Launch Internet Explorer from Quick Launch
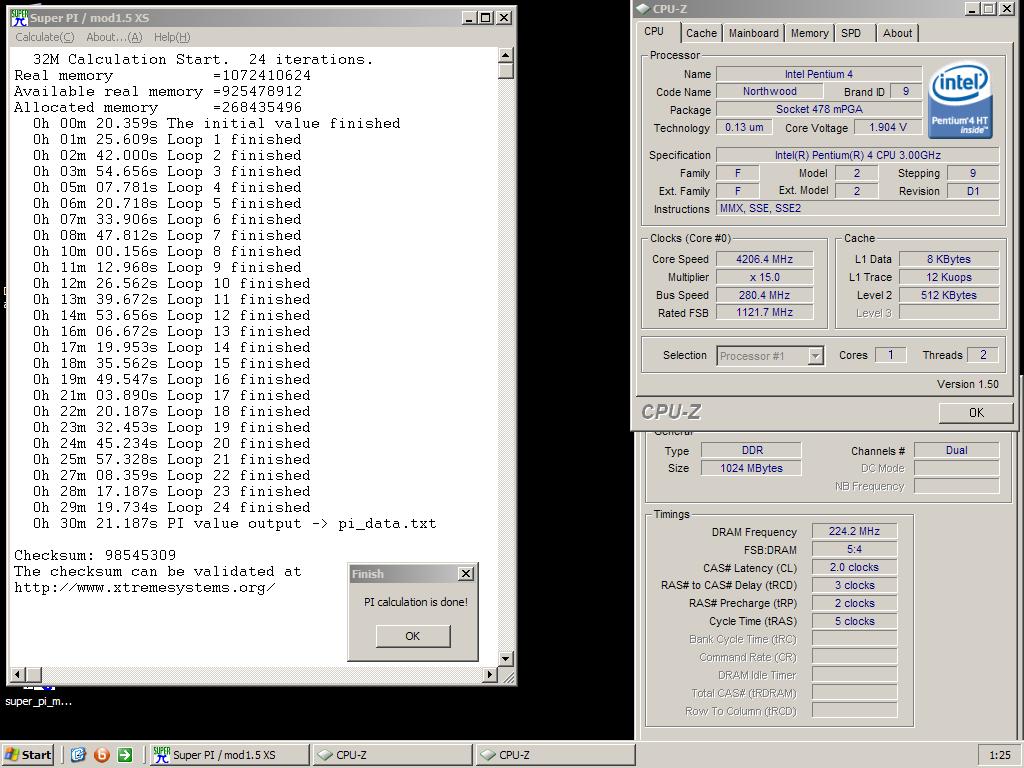The height and width of the screenshot is (768, 1024). coord(78,755)
